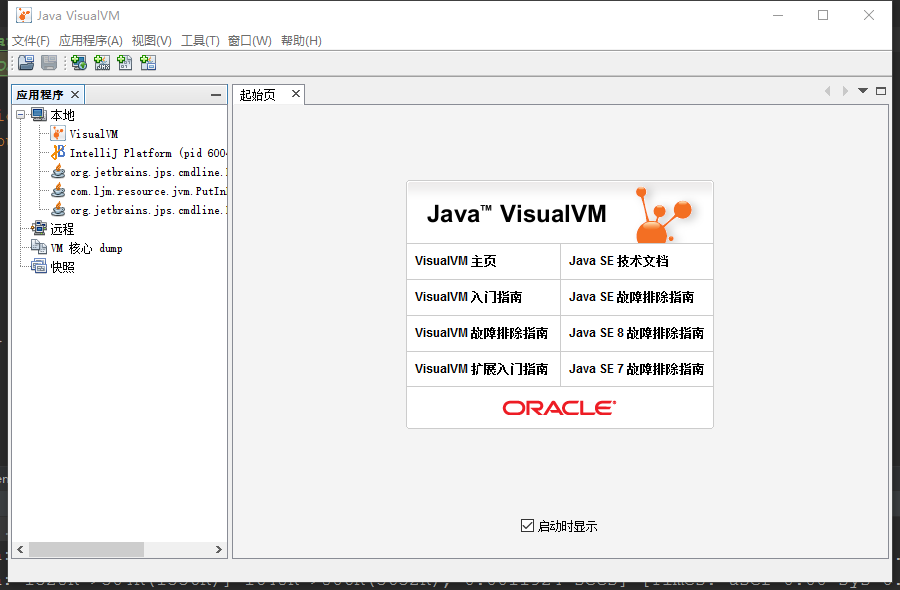This screenshot has height=590, width=900.
Task: Select the VisualVM application in tree
Action: 94,134
